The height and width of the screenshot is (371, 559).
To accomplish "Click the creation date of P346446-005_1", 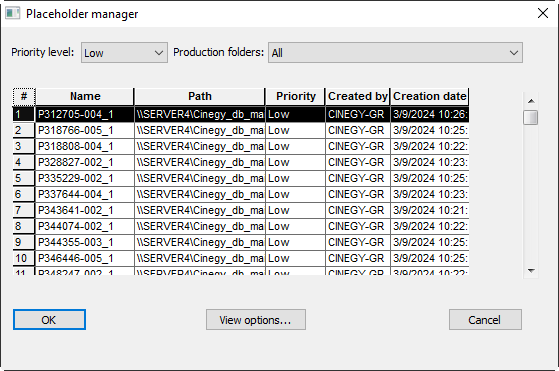I will (x=430, y=258).
